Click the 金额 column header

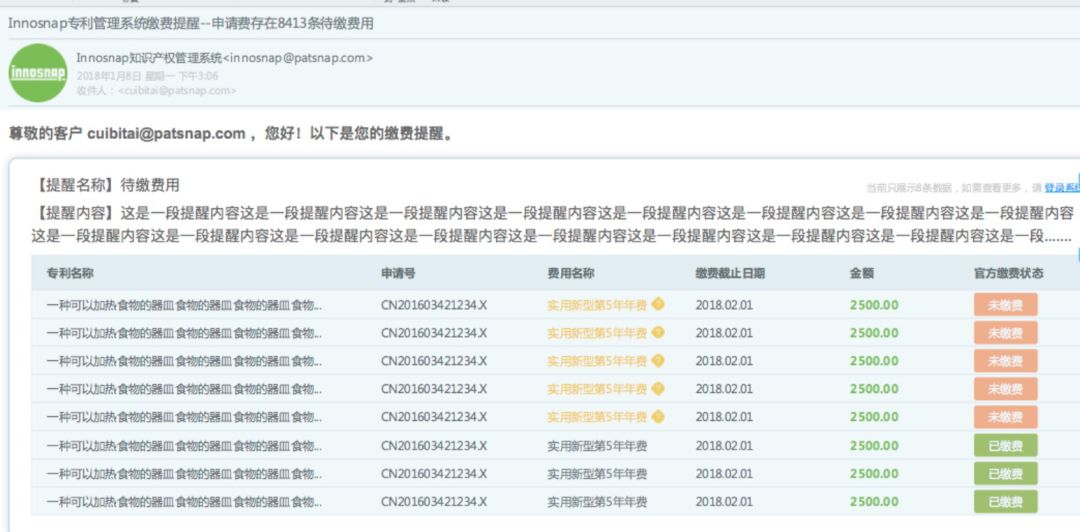pos(862,274)
